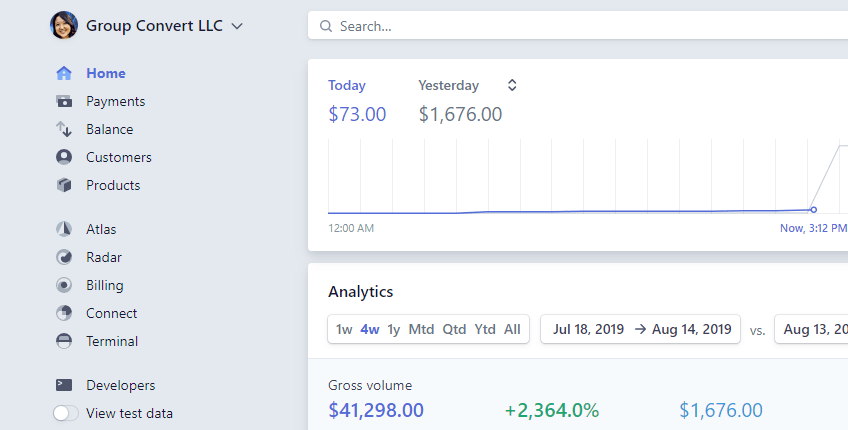Navigate to Connect

(x=111, y=313)
